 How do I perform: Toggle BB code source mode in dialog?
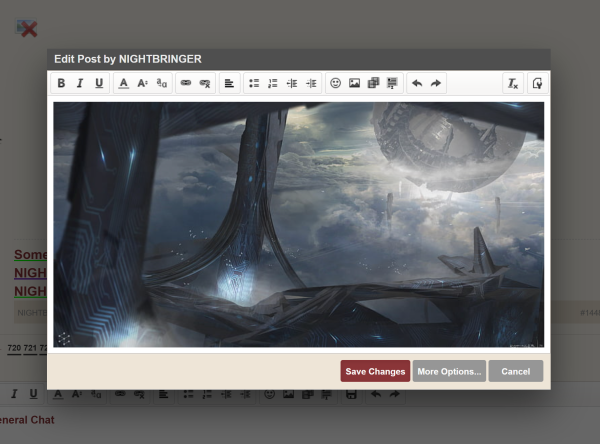point(538,83)
